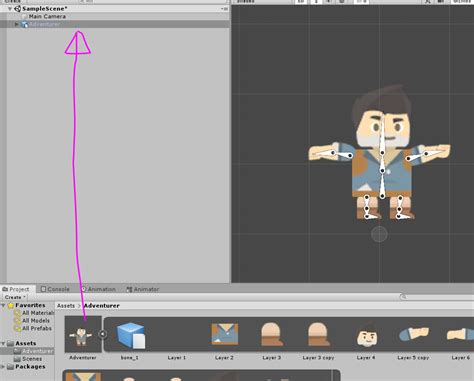
Task: Click the Adventurer breadcrumb in path bar
Action: pyautogui.click(x=101, y=306)
